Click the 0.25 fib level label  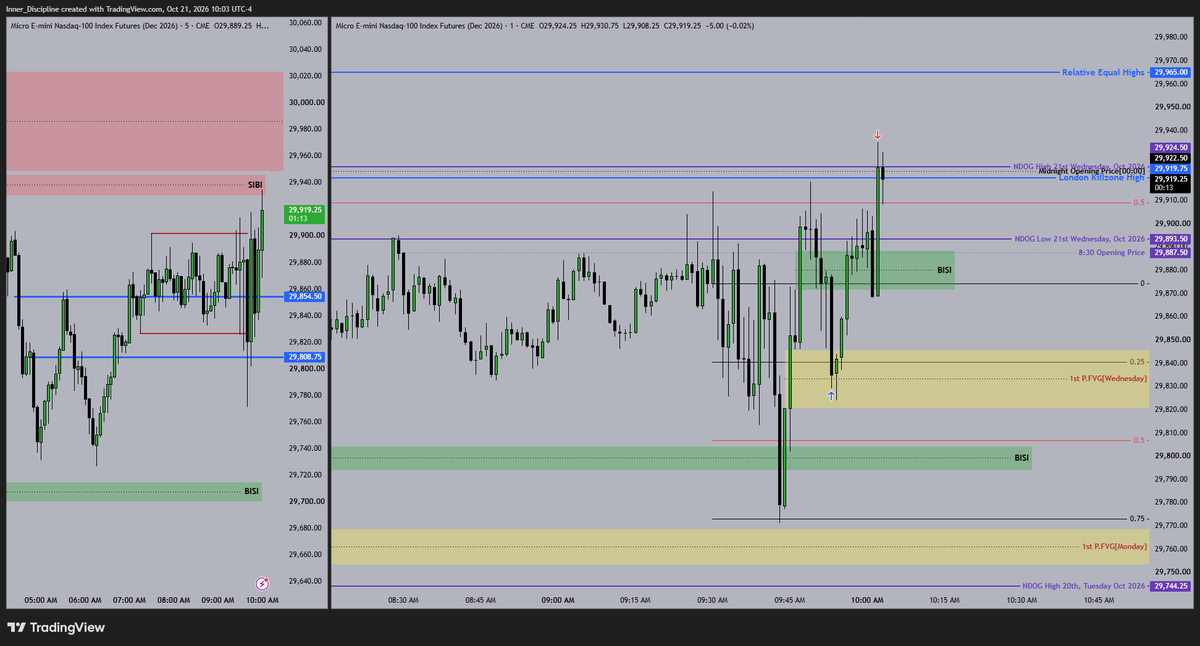tap(1138, 362)
